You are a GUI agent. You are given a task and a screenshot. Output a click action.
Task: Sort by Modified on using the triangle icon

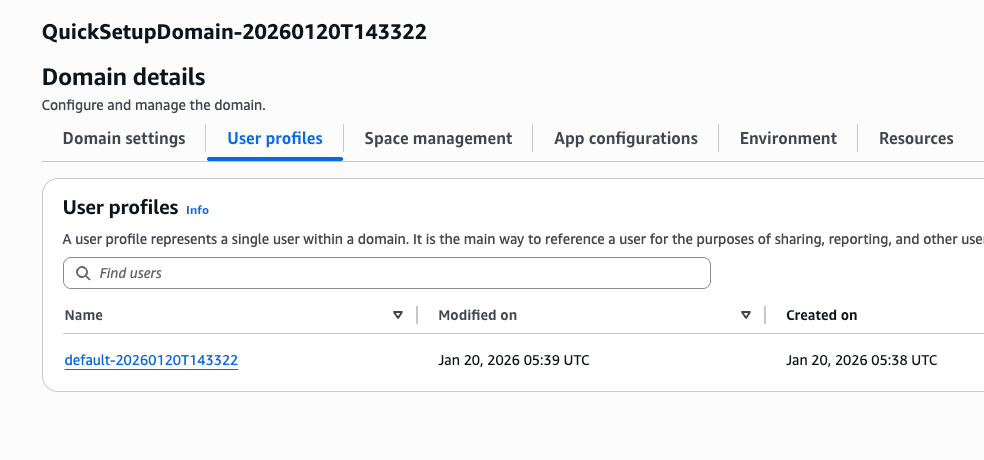(746, 315)
